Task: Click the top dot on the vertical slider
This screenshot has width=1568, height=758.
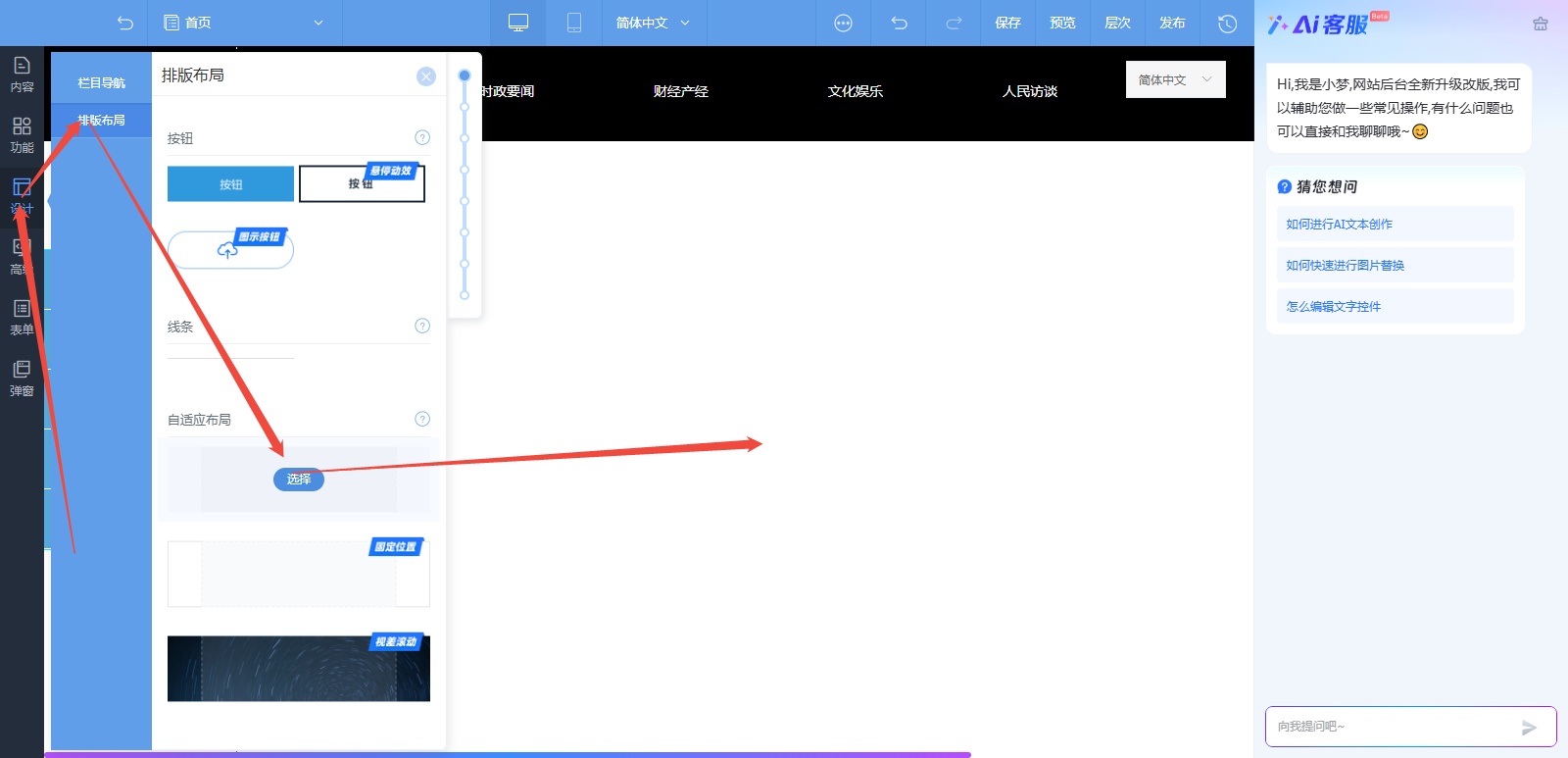Action: pos(465,76)
